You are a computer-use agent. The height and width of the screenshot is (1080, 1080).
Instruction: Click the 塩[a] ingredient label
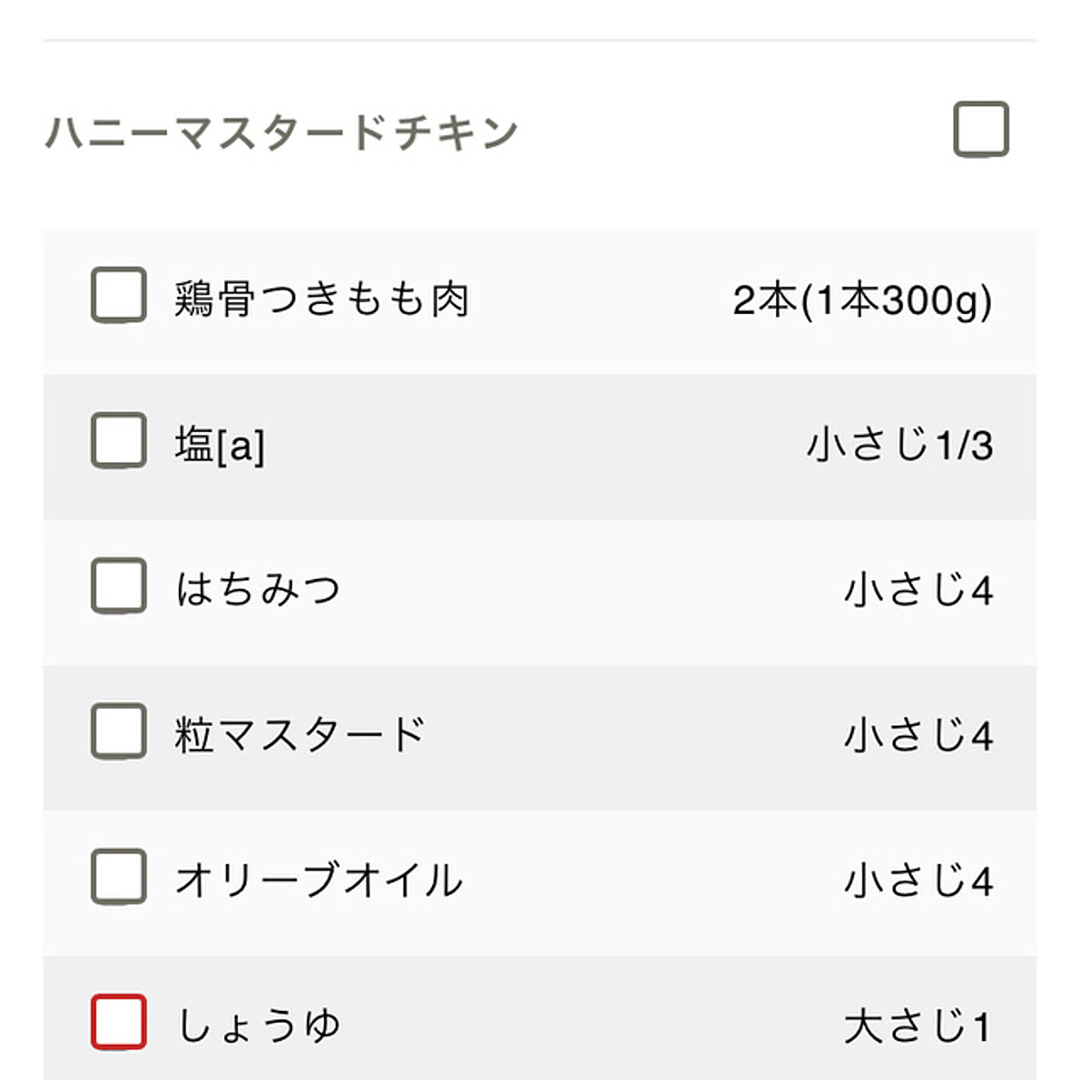pyautogui.click(x=219, y=444)
